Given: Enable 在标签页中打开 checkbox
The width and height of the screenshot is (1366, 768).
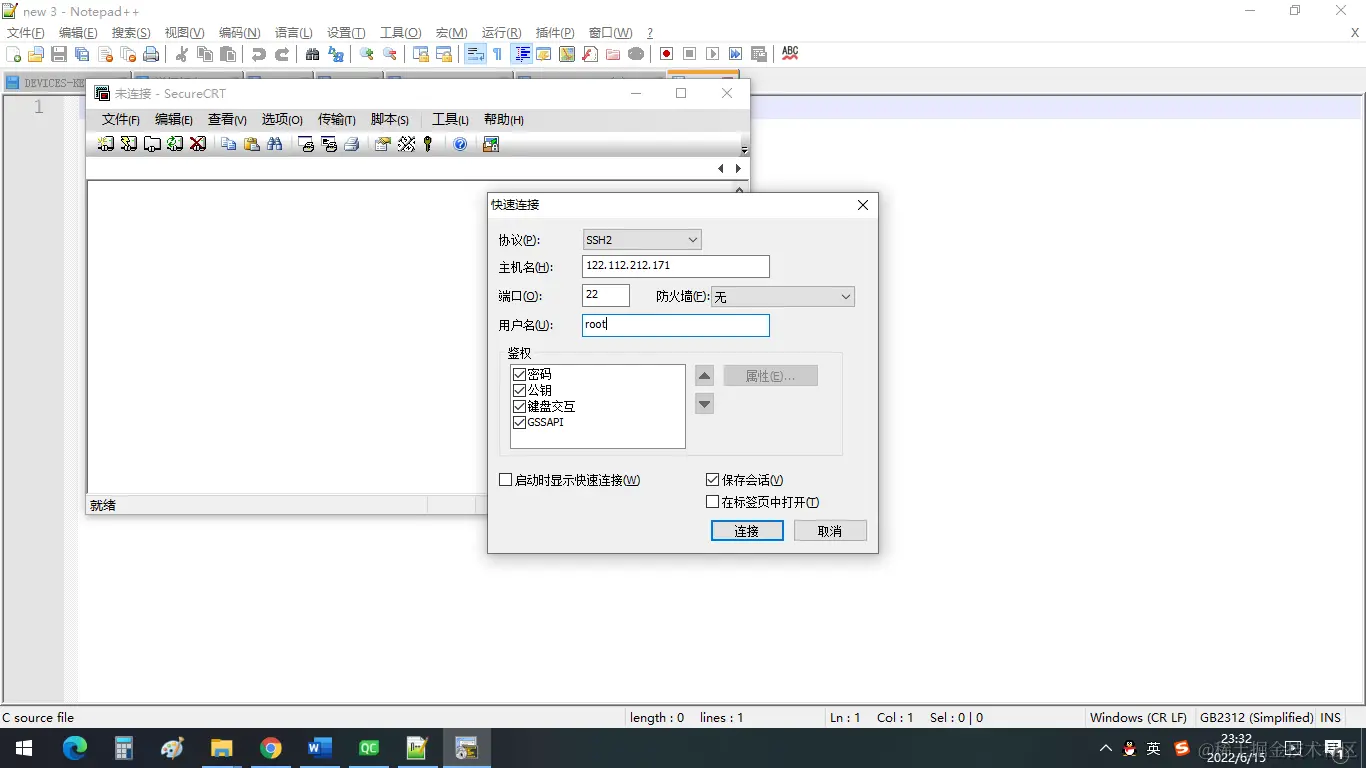Looking at the screenshot, I should (x=713, y=502).
